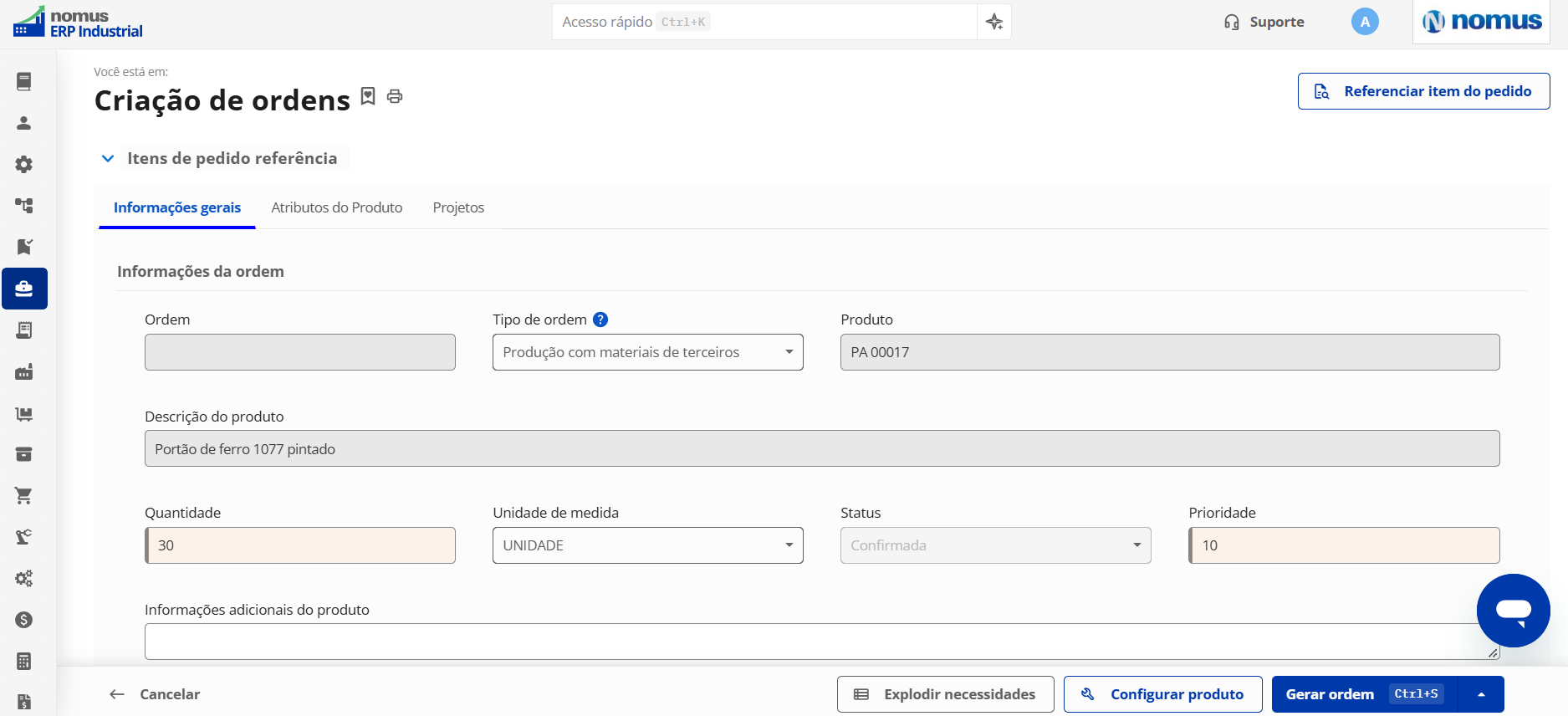Open the chat bubble widget

coord(1513,611)
